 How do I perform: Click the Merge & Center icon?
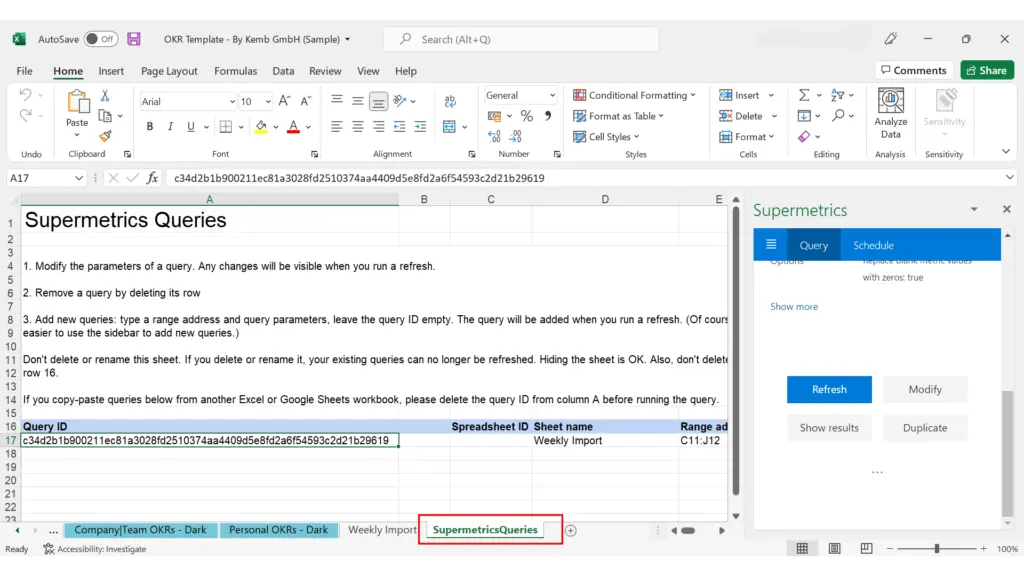click(449, 127)
